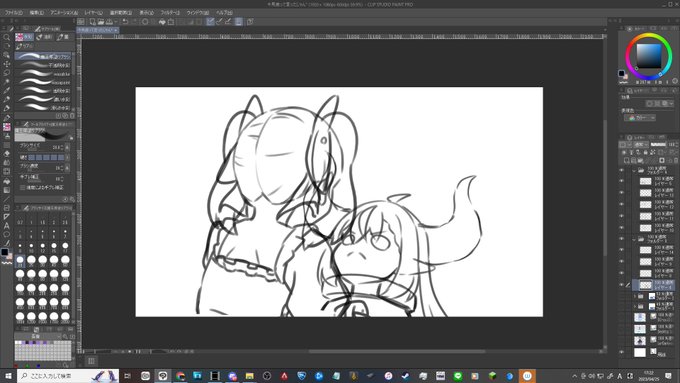Click the New document icon in command bar

[x=92, y=22]
